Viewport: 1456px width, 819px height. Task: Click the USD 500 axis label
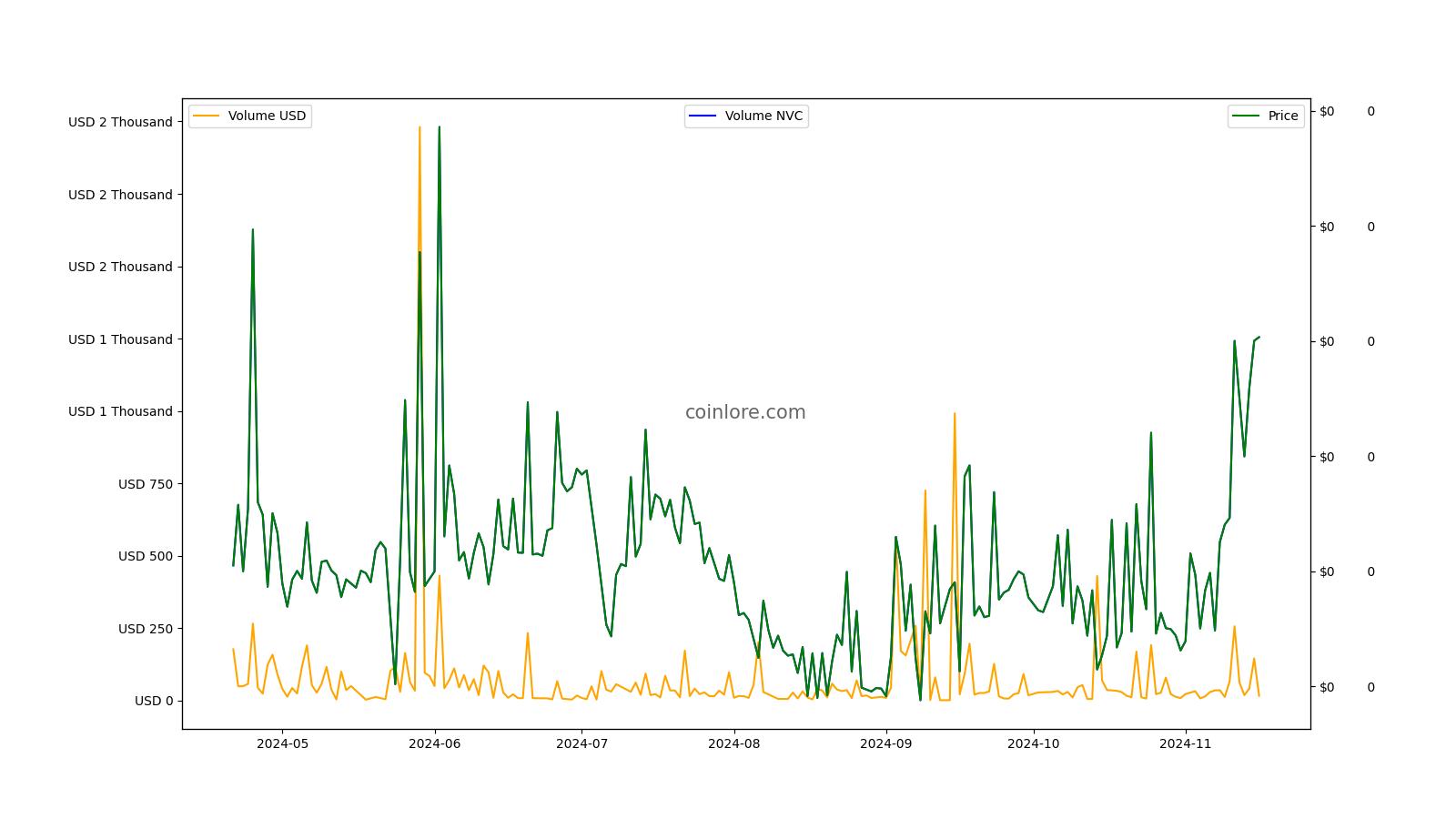[x=146, y=556]
